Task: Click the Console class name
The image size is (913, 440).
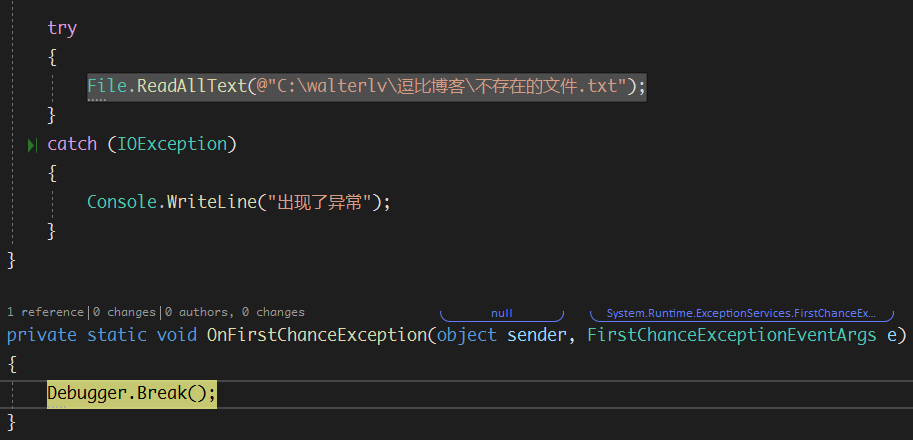Action: tap(122, 202)
